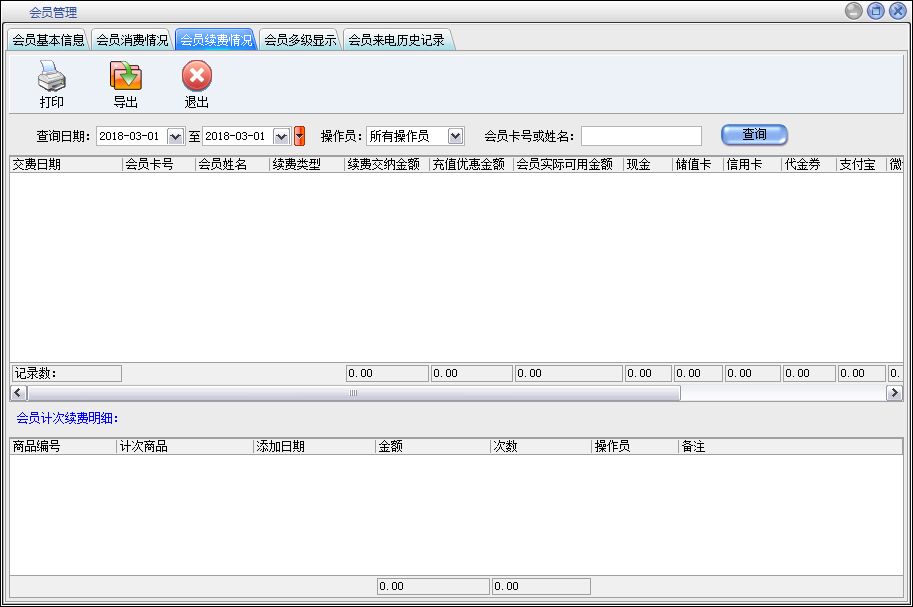Switch to 会员基本信息 tab
Image resolution: width=913 pixels, height=607 pixels.
(x=48, y=40)
